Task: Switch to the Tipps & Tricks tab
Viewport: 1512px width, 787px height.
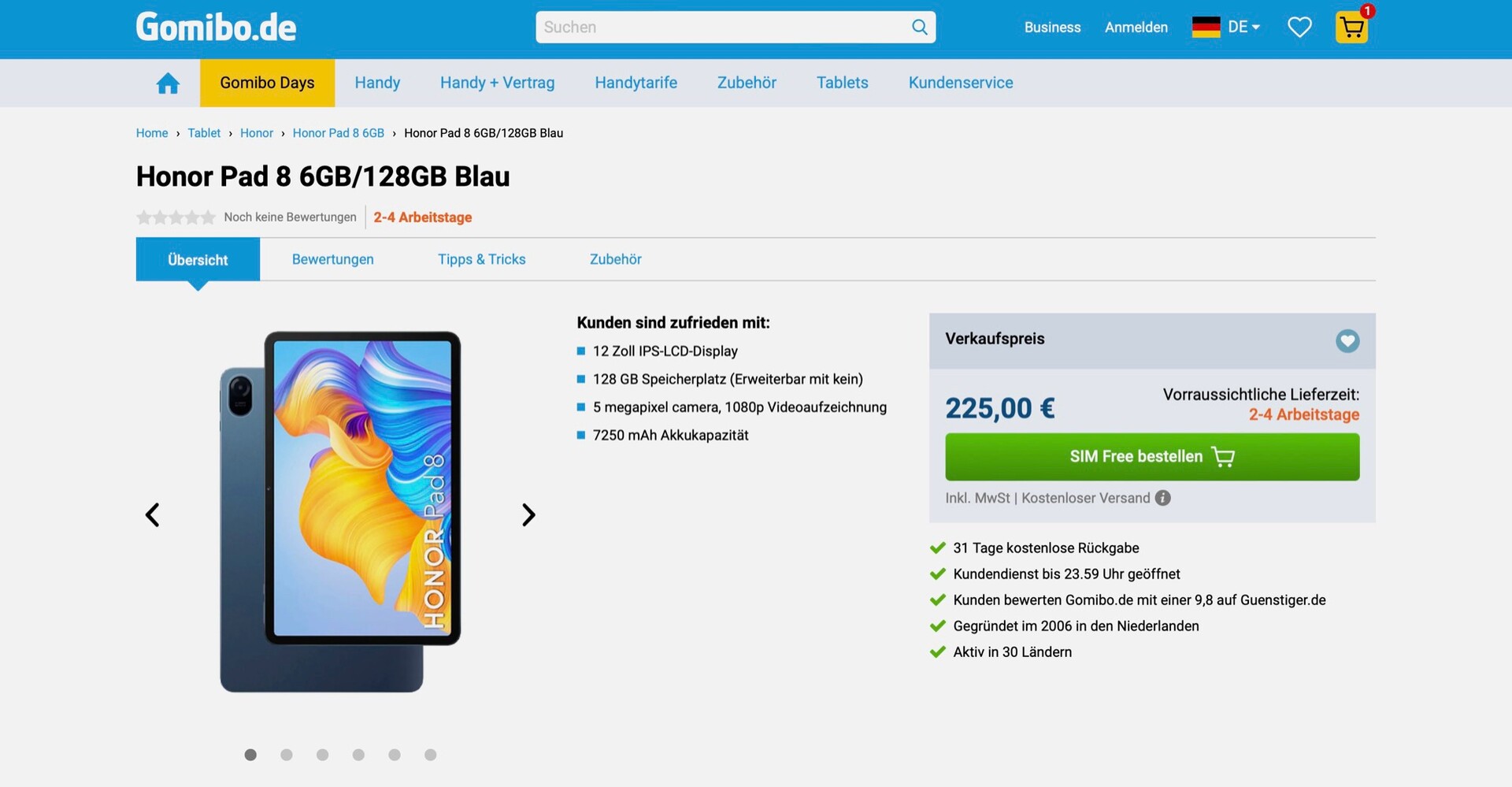Action: 482,259
